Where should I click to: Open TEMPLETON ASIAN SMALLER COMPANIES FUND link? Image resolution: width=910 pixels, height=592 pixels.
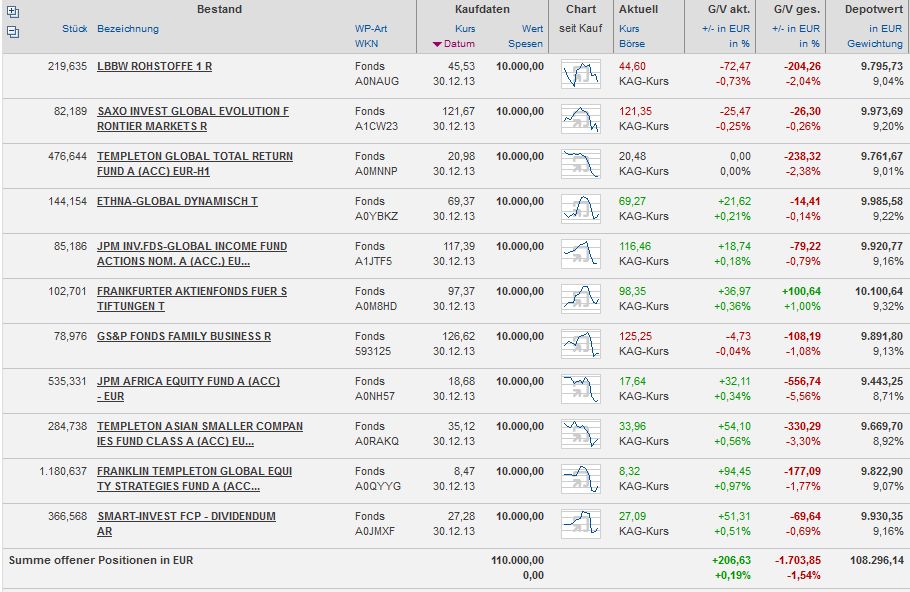pyautogui.click(x=200, y=434)
